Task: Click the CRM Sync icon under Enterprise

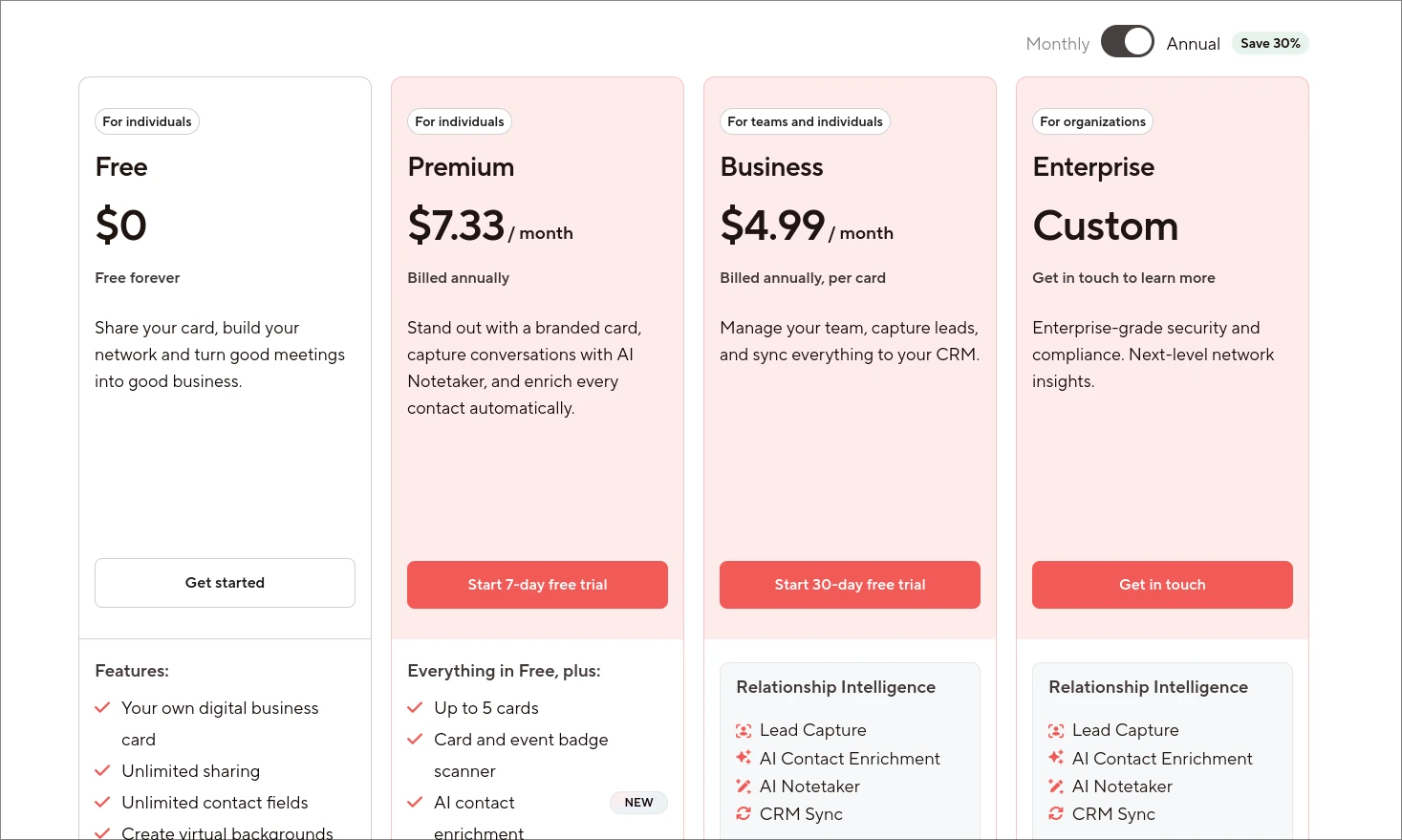Action: tap(1056, 813)
